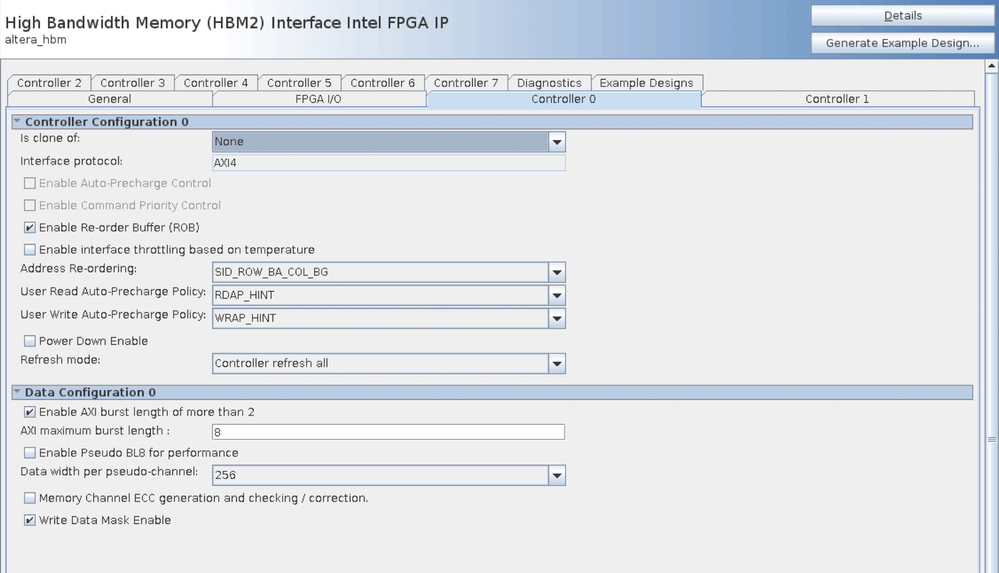Open the Details button
The image size is (999, 573).
point(902,16)
